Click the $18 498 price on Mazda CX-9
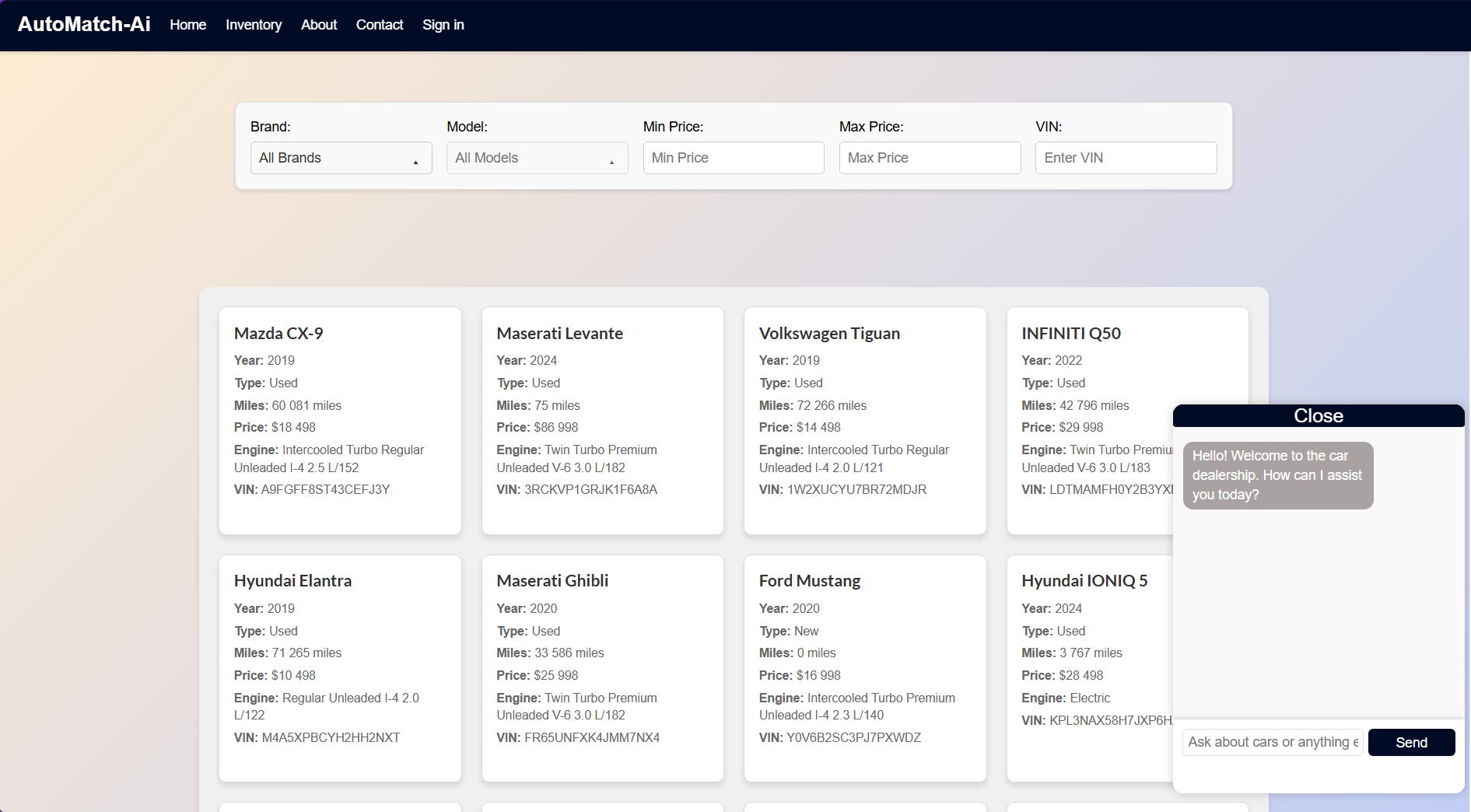Viewport: 1471px width, 812px height. (x=293, y=428)
